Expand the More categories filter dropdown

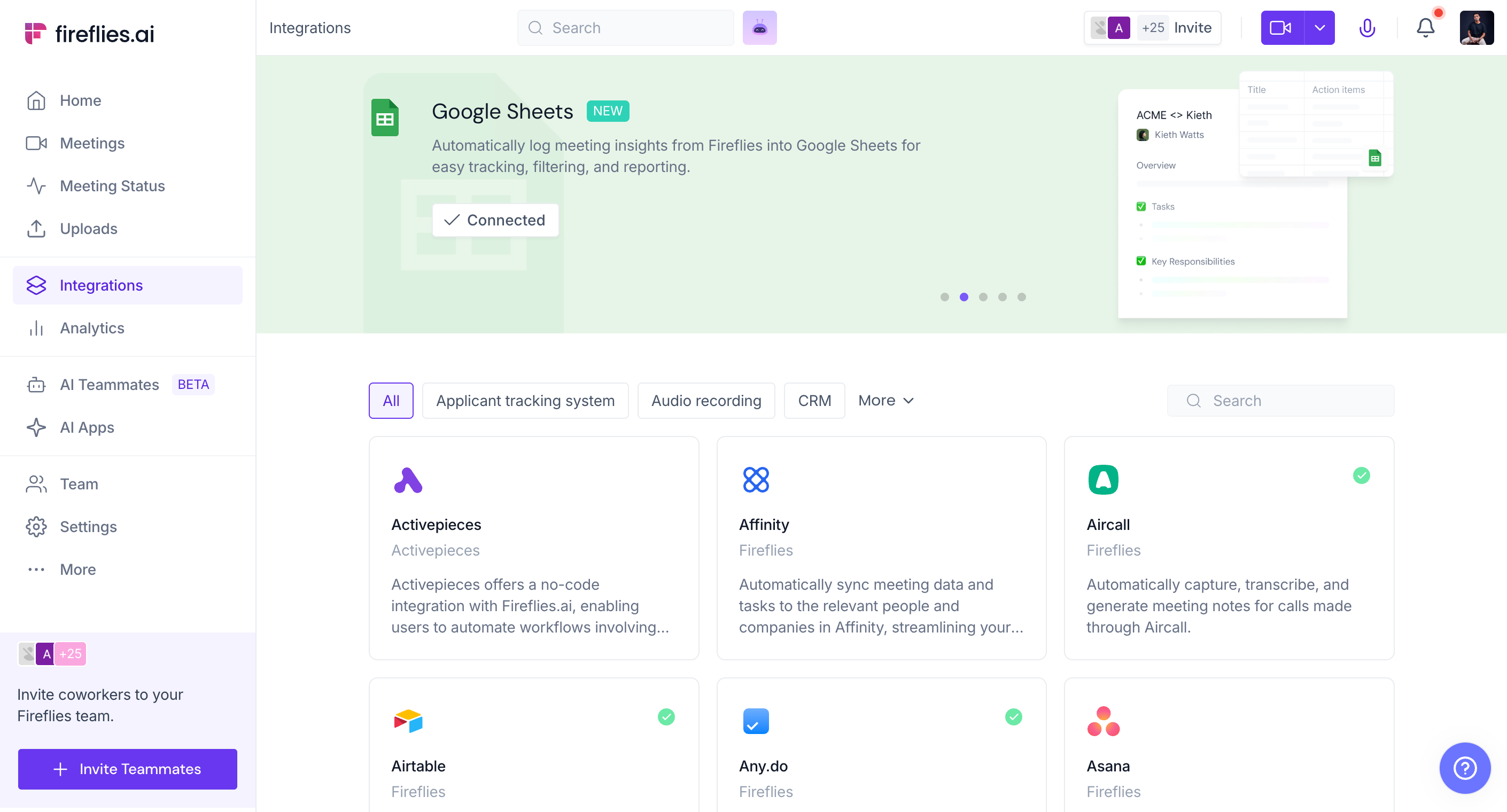pyautogui.click(x=885, y=401)
